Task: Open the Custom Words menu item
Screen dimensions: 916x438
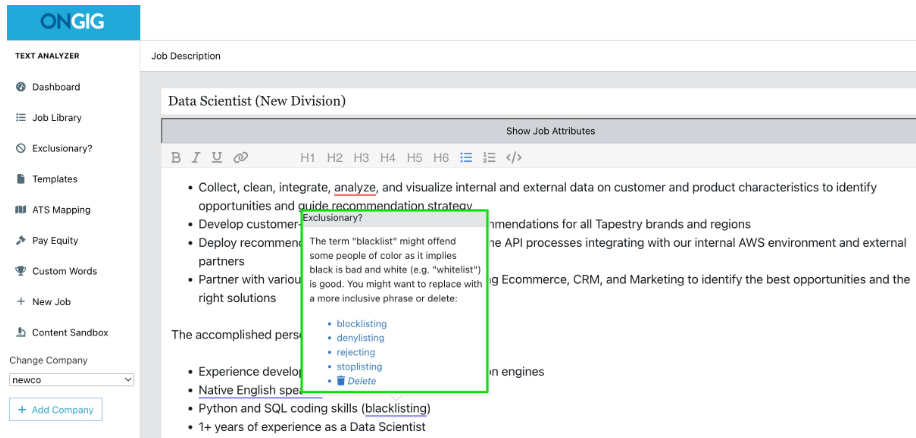Action: point(64,271)
